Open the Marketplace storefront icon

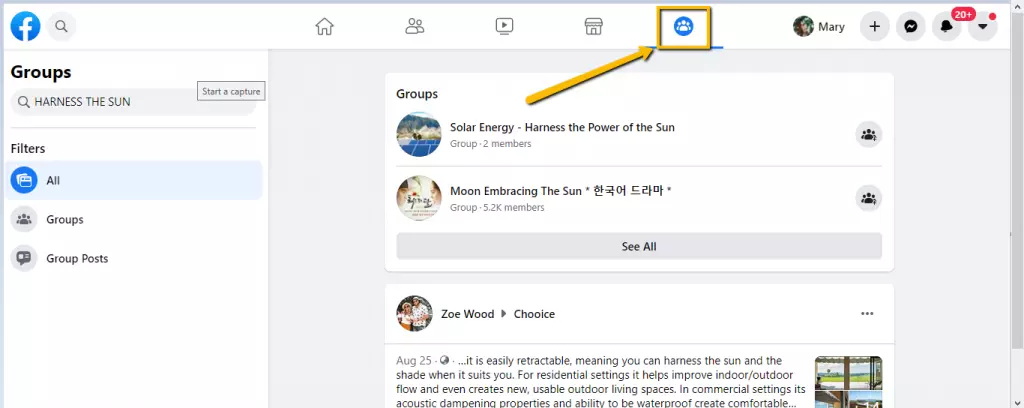click(x=594, y=27)
